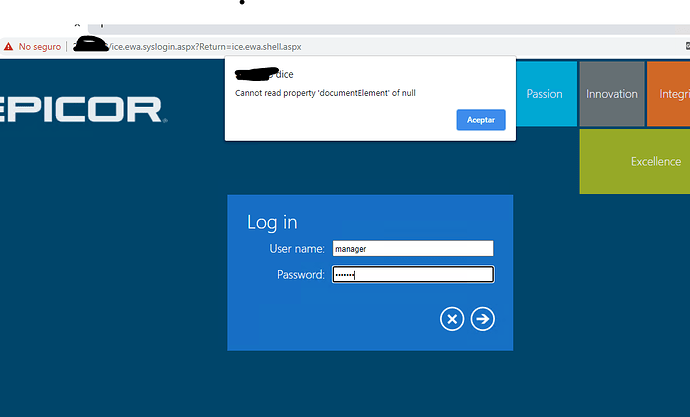Click the red warning triangle in the address bar
The width and height of the screenshot is (690, 417).
[x=8, y=46]
